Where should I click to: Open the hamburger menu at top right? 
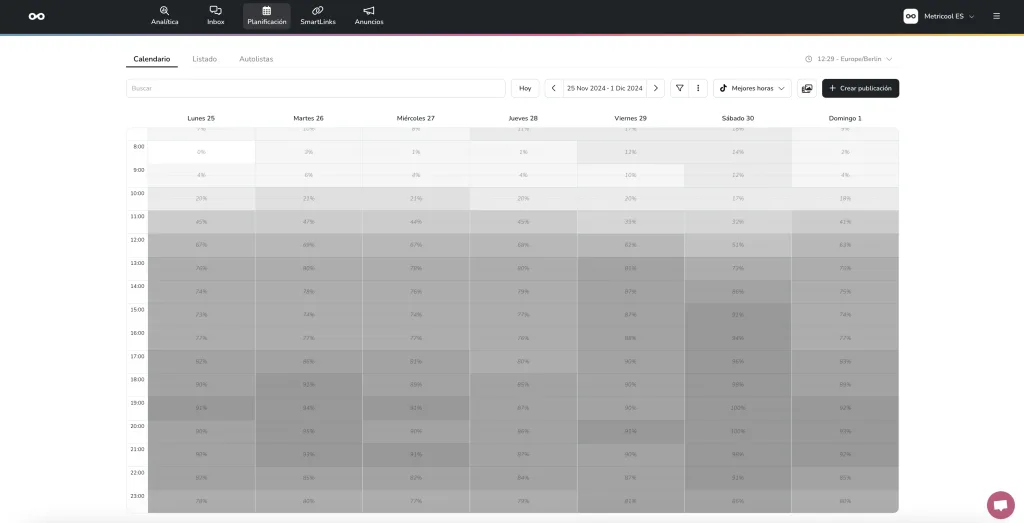(x=996, y=16)
